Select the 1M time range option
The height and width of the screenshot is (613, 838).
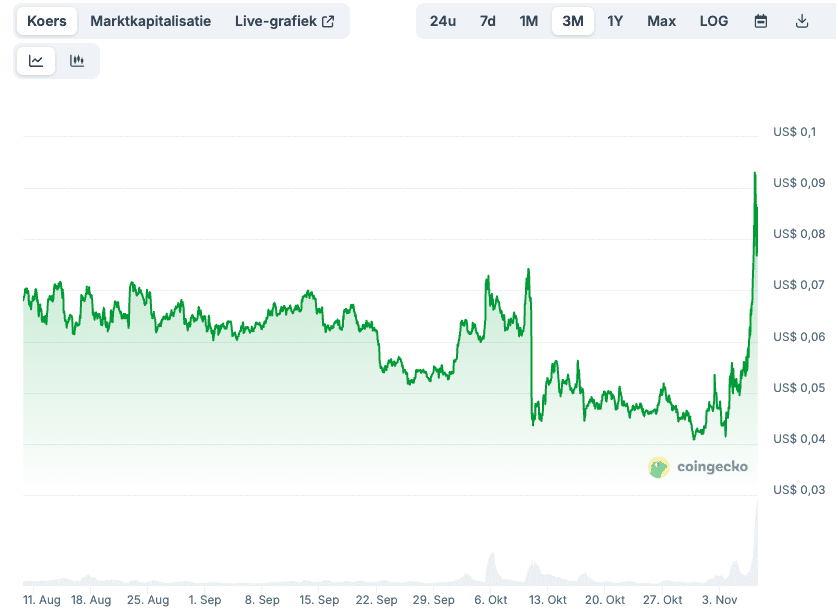tap(529, 20)
